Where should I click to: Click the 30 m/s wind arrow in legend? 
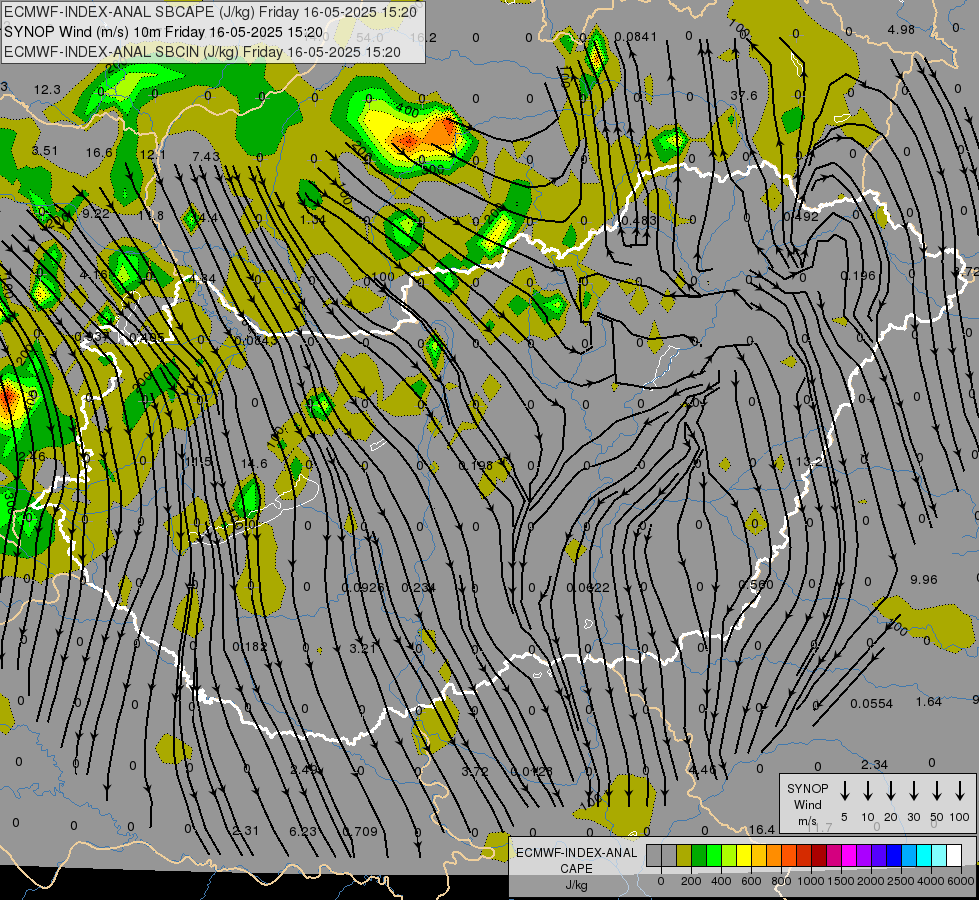click(914, 790)
